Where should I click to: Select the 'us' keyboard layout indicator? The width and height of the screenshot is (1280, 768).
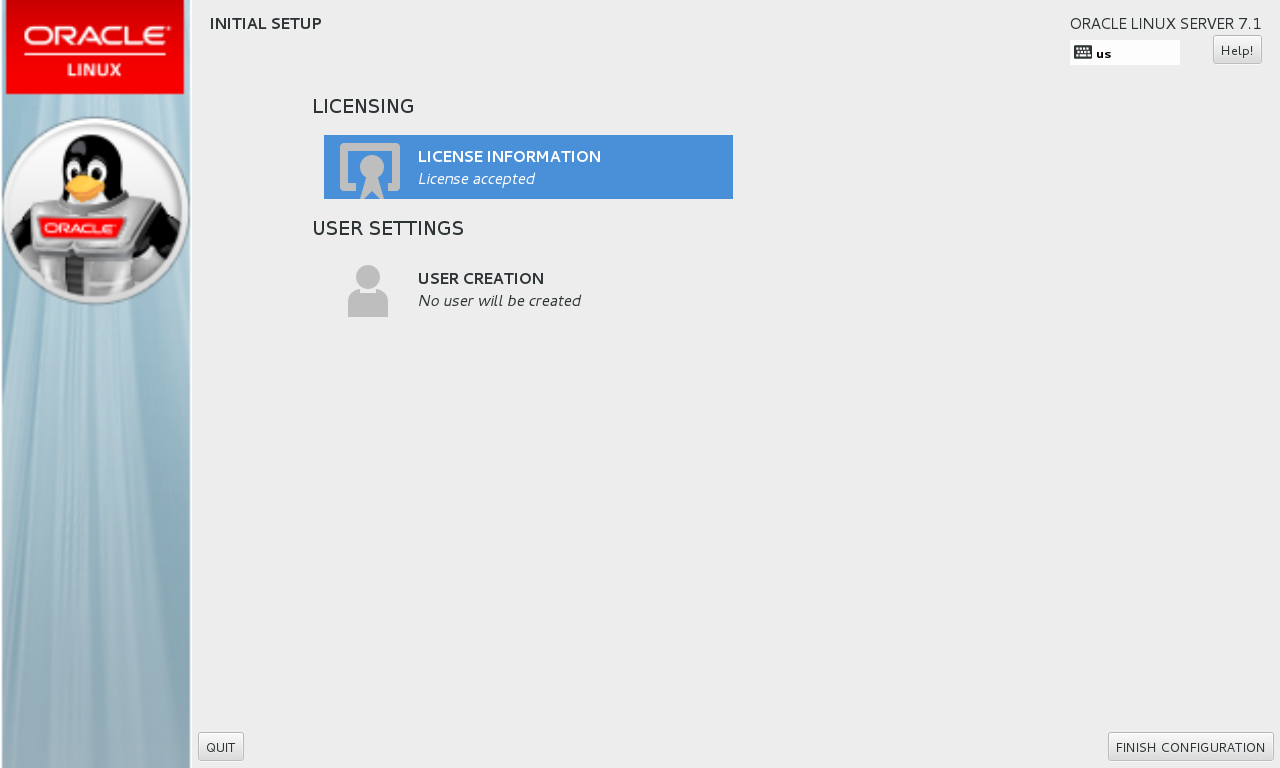click(1104, 54)
